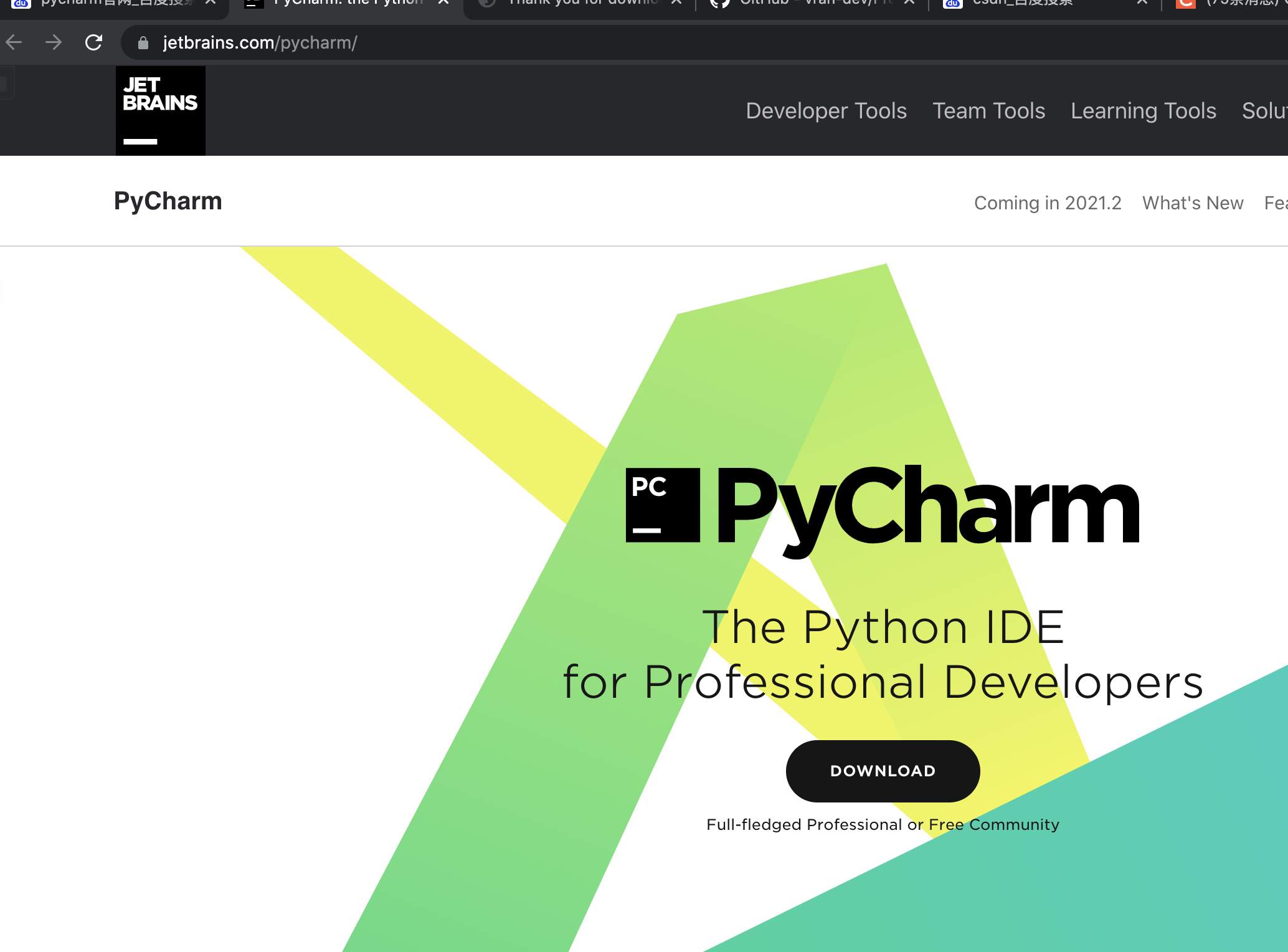Click the Coming in 2021.2 link
This screenshot has height=952, width=1288.
click(1048, 201)
